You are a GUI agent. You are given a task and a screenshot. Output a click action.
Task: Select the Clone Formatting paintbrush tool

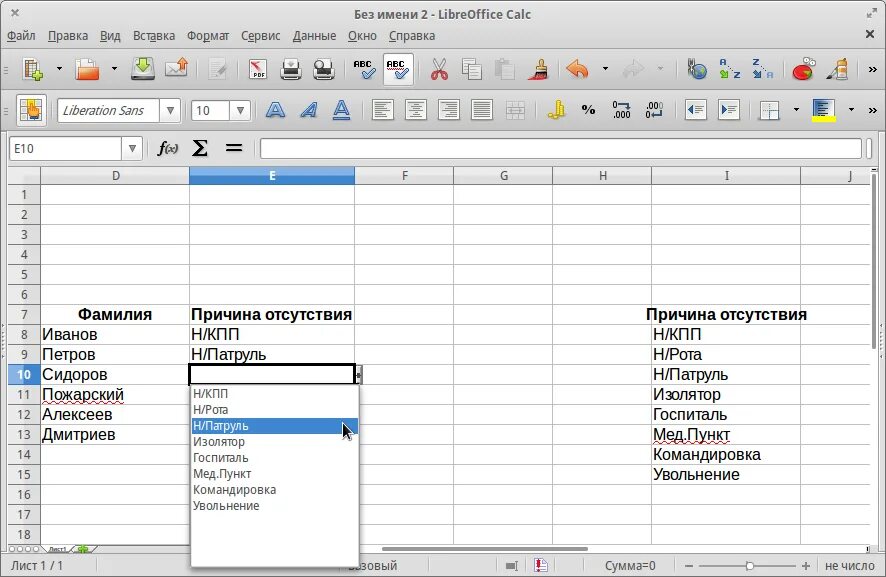click(x=540, y=70)
